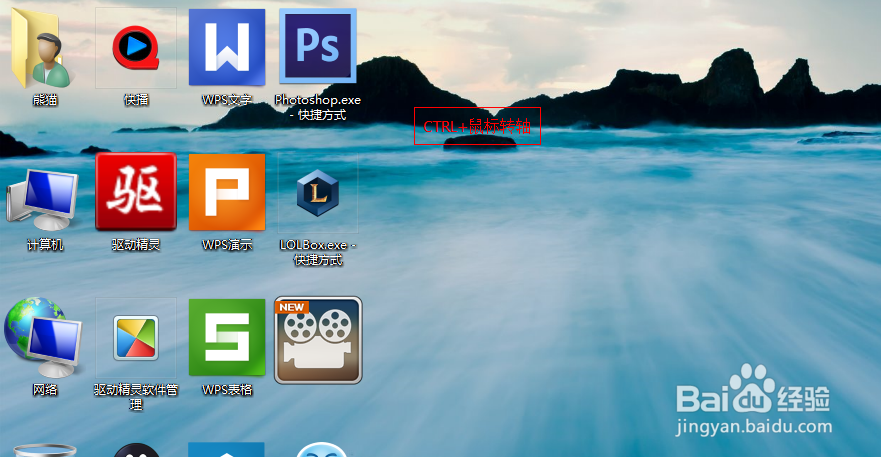Image resolution: width=881 pixels, height=457 pixels.
Task: Click the 熊猫 label text
Action: (45, 100)
